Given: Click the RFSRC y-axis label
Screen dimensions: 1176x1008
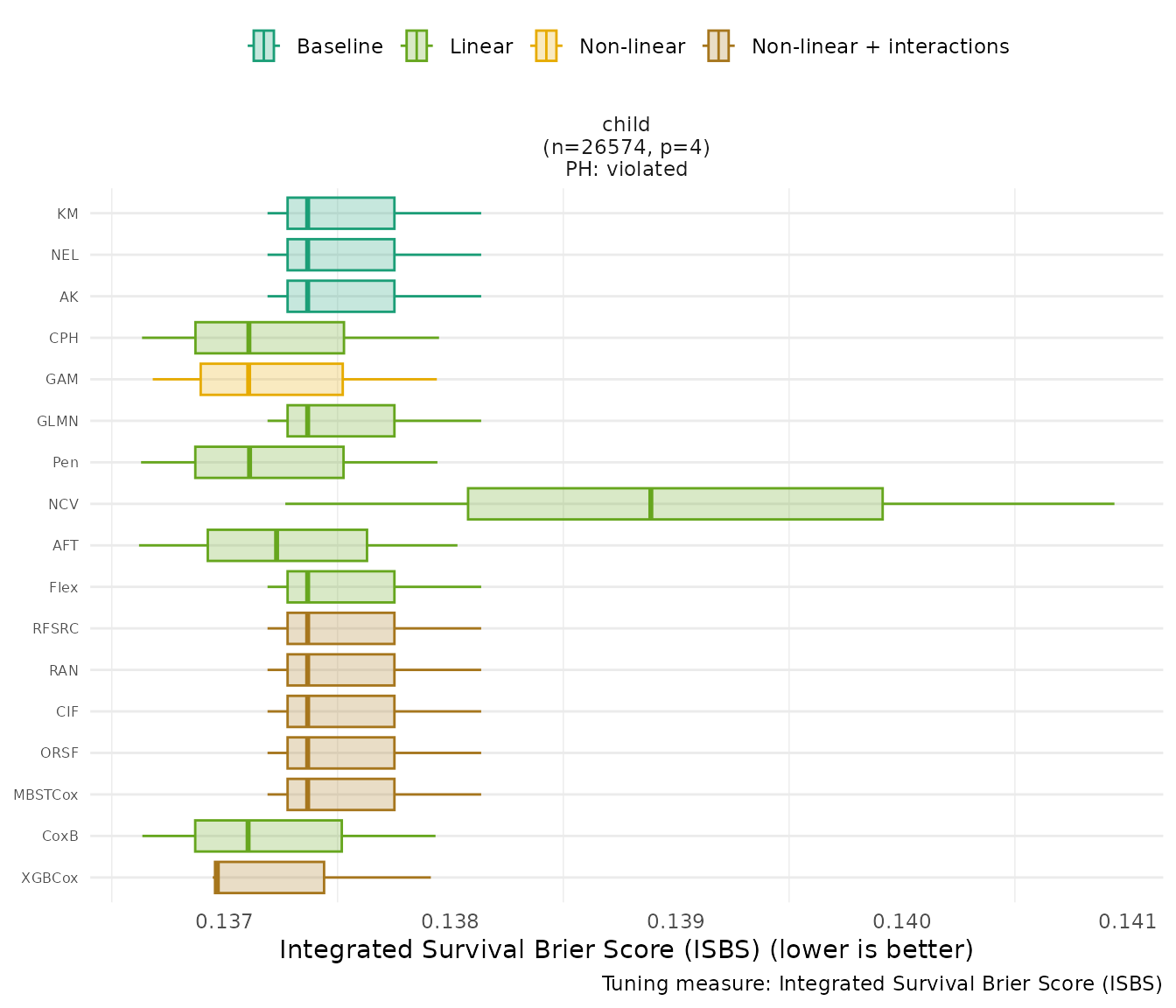Looking at the screenshot, I should click(55, 628).
